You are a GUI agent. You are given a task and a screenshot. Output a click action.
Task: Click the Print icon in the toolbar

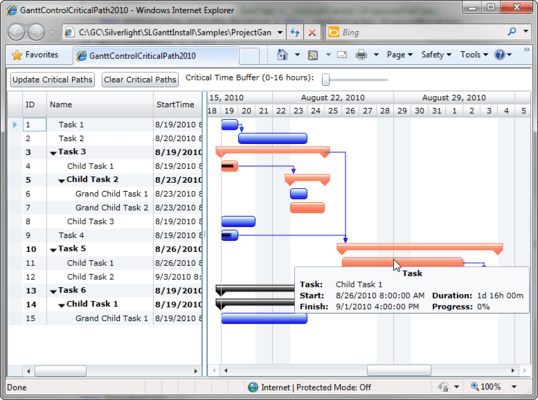tap(361, 55)
